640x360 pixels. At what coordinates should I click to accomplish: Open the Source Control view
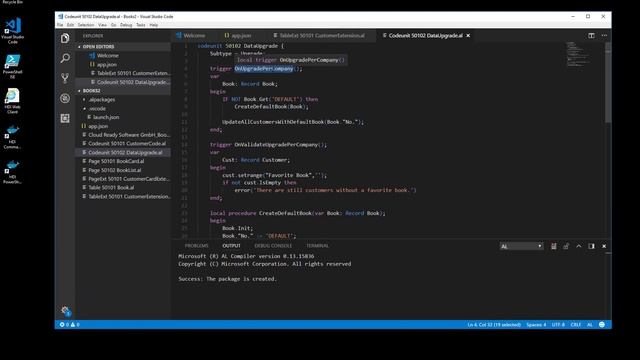pyautogui.click(x=65, y=78)
